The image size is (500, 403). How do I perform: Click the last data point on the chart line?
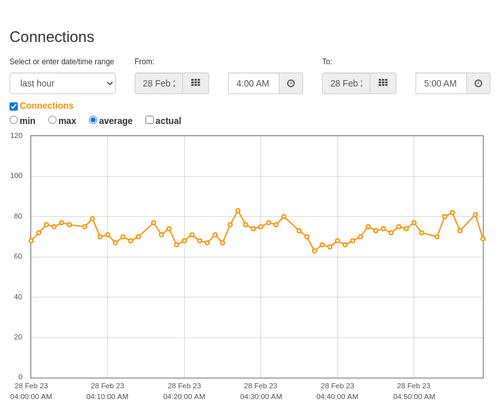tap(483, 239)
